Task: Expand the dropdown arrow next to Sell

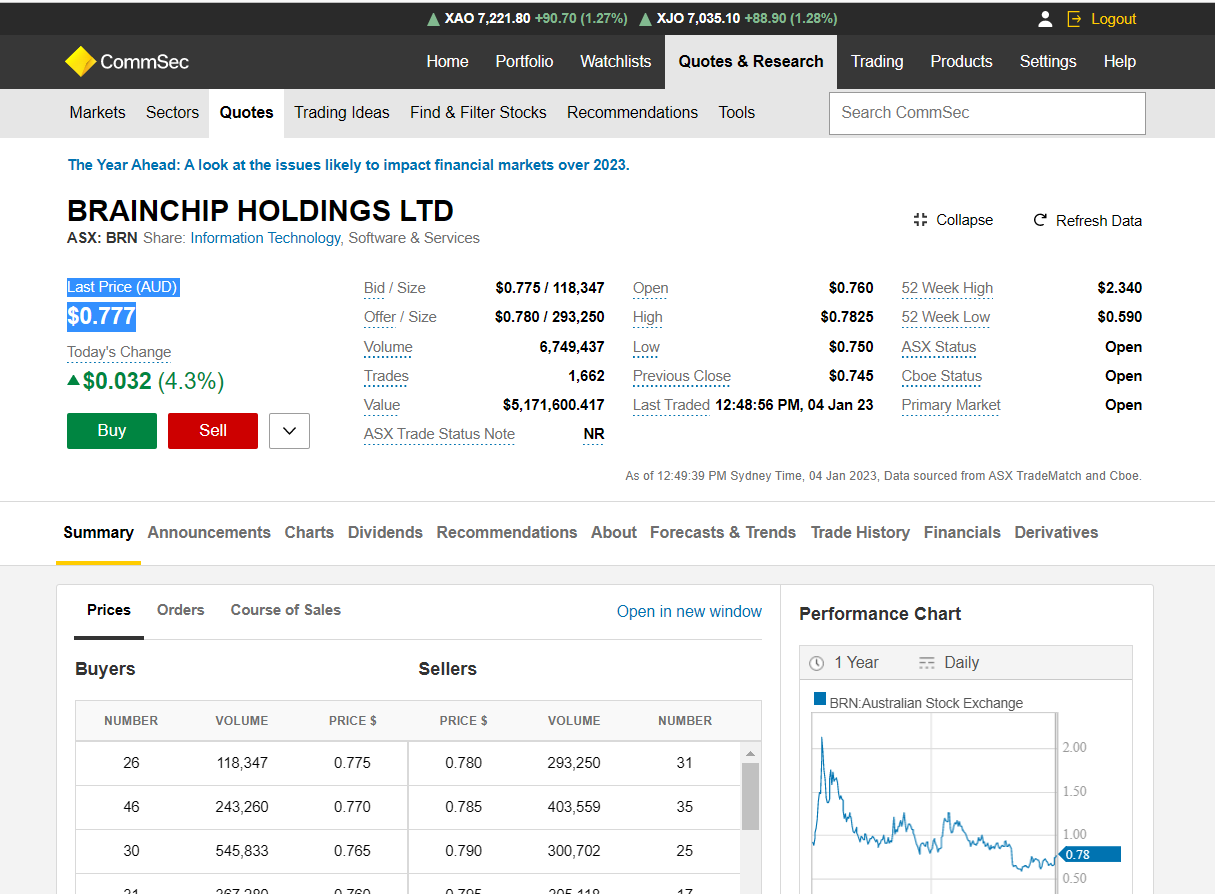Action: point(289,431)
